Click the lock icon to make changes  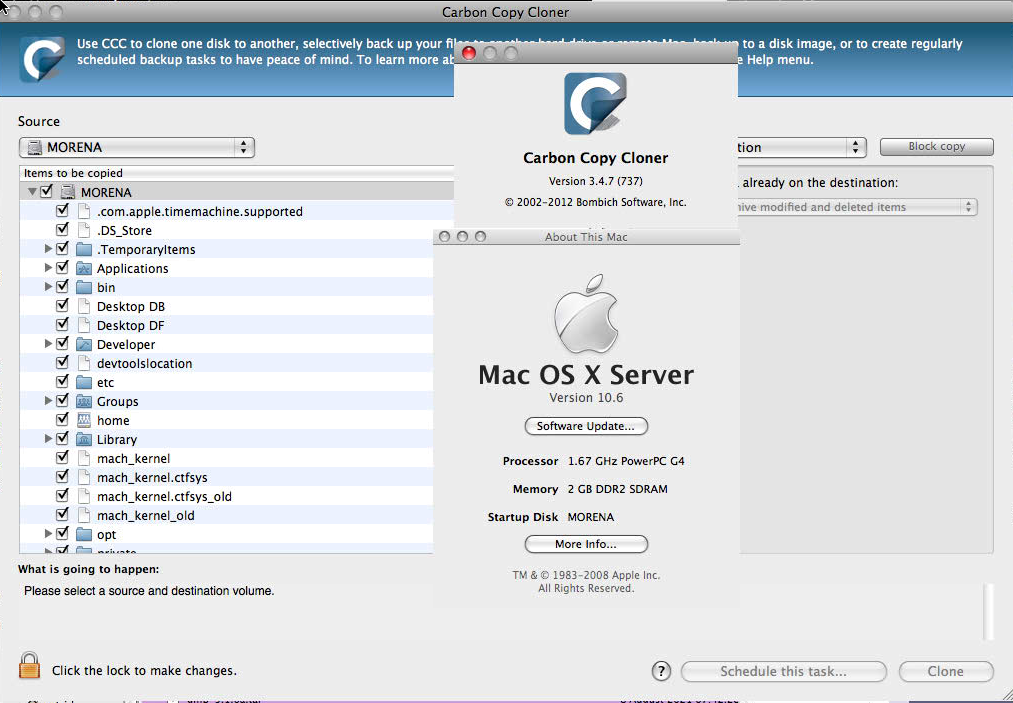tap(29, 665)
